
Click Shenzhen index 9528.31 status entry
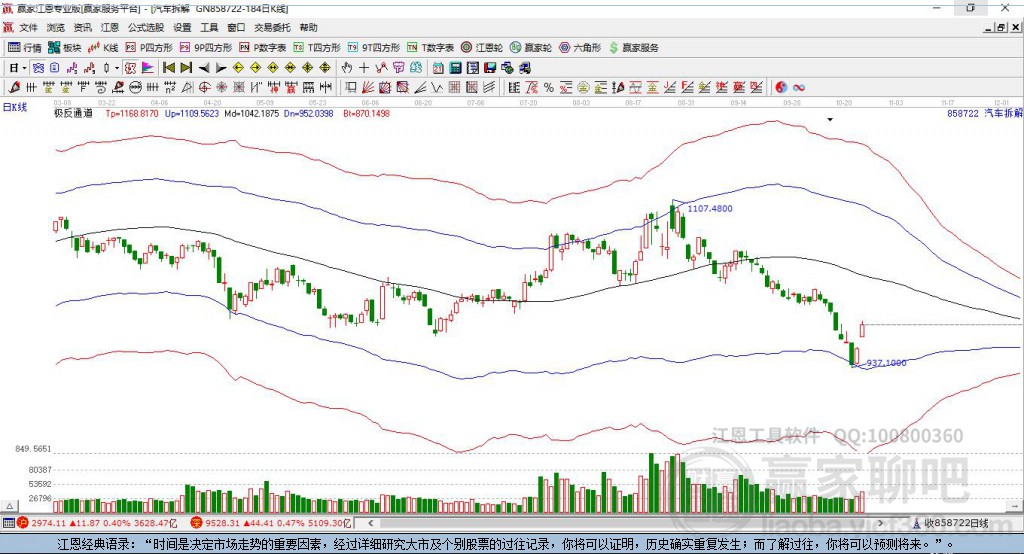272,523
